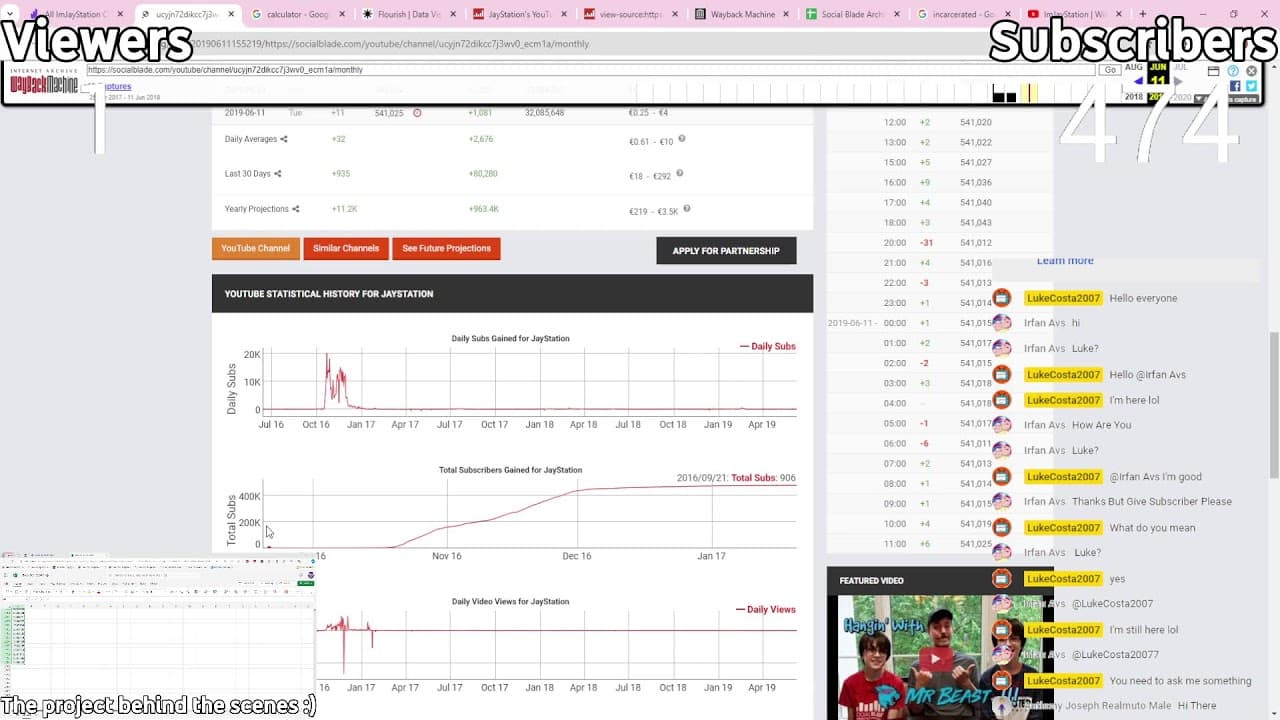Click the '+80,280' Last 30 Days views value

483,174
